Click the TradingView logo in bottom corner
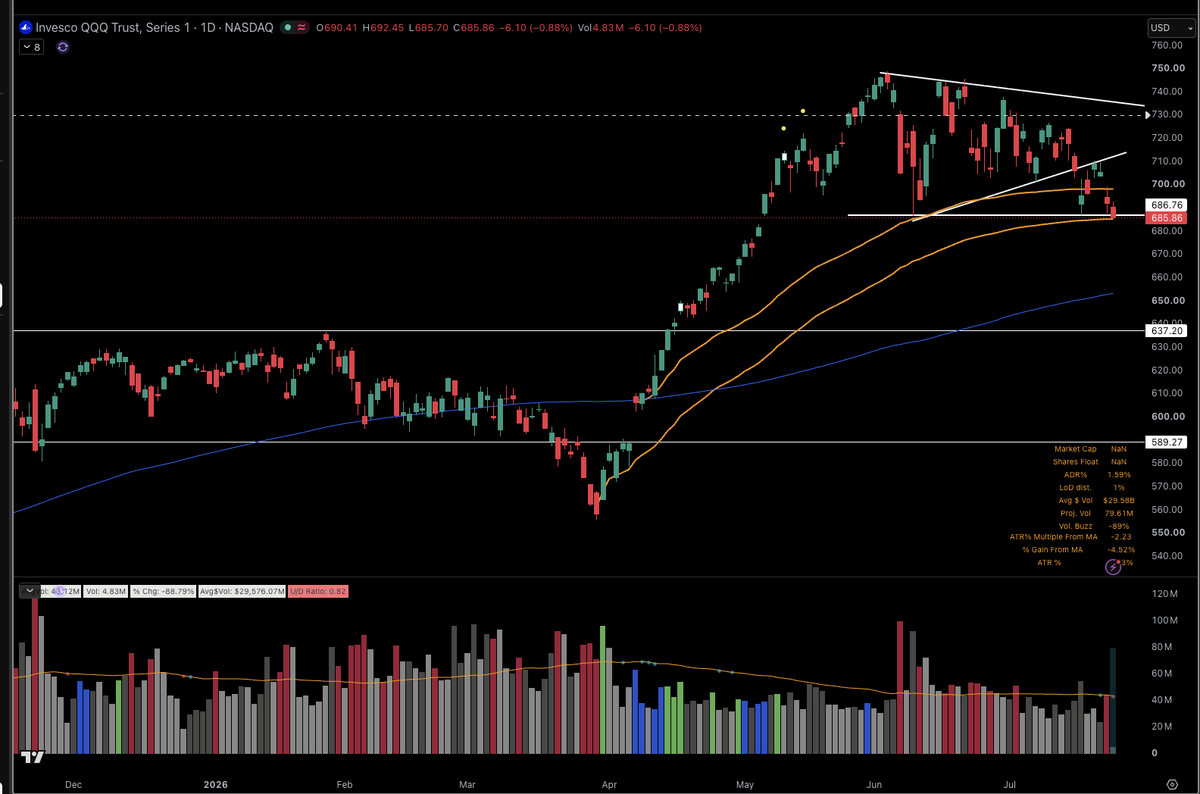The width and height of the screenshot is (1200, 794). pos(32,758)
